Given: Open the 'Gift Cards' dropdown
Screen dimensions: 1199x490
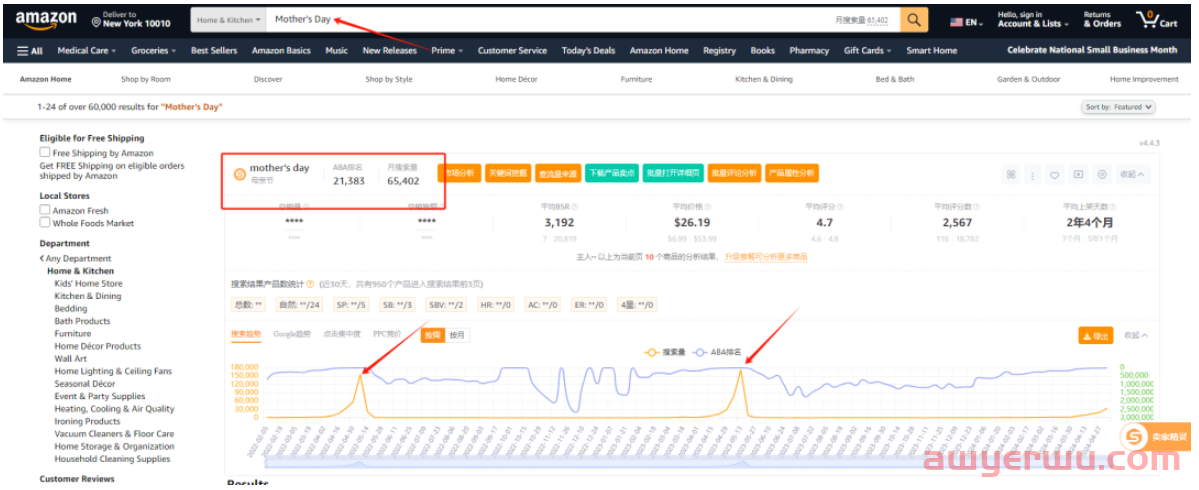Looking at the screenshot, I should click(868, 51).
